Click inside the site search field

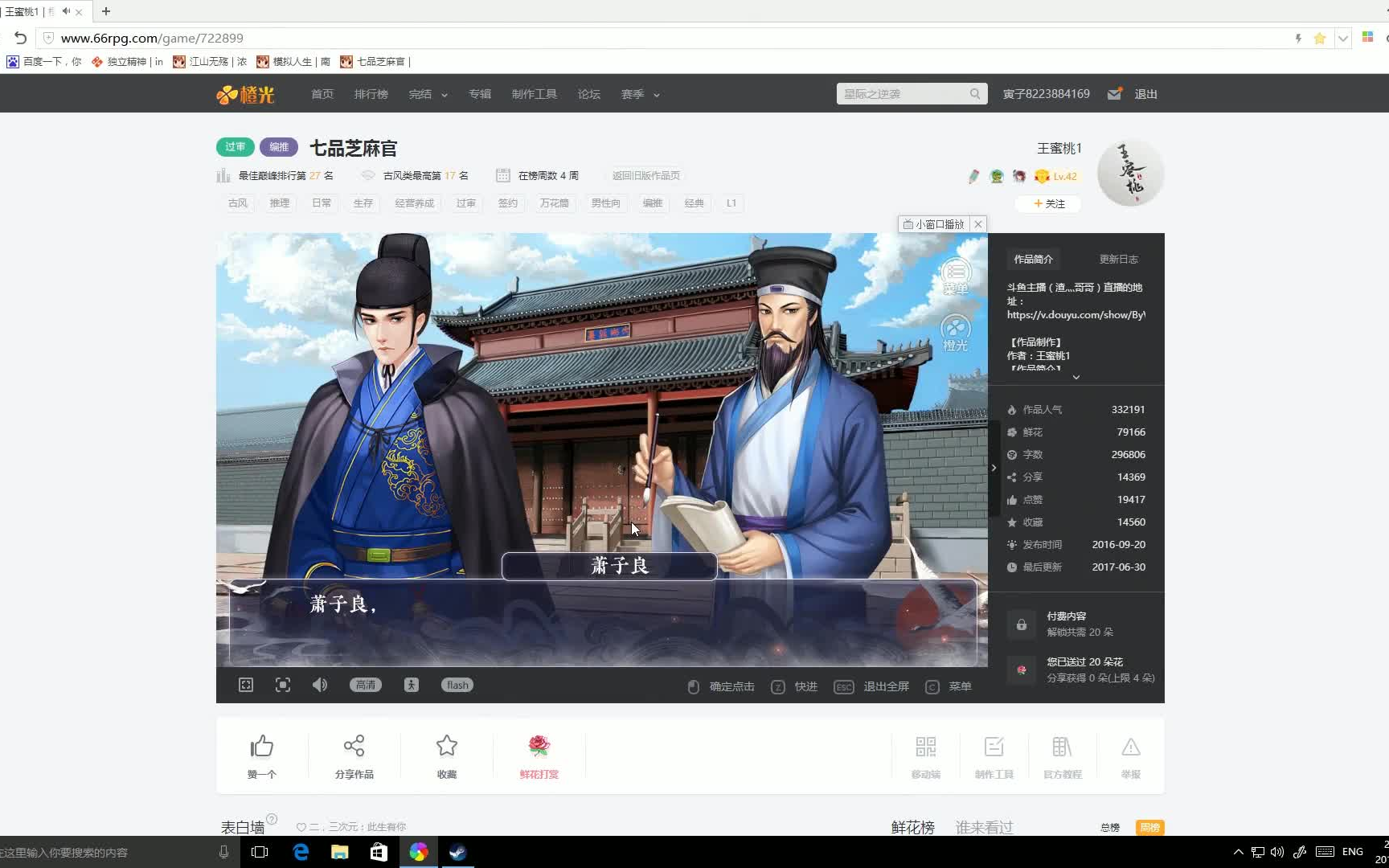coord(902,94)
